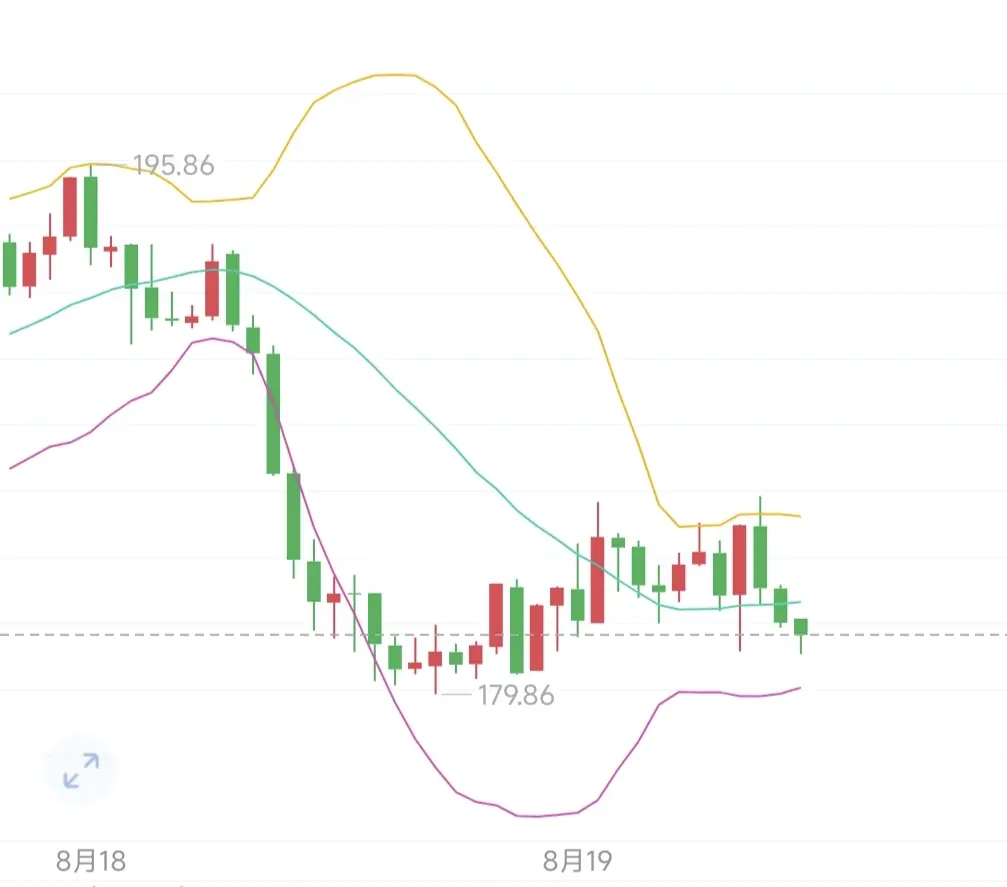Image resolution: width=1007 pixels, height=887 pixels.
Task: Select the leftmost green candle on chart
Action: pyautogui.click(x=10, y=265)
